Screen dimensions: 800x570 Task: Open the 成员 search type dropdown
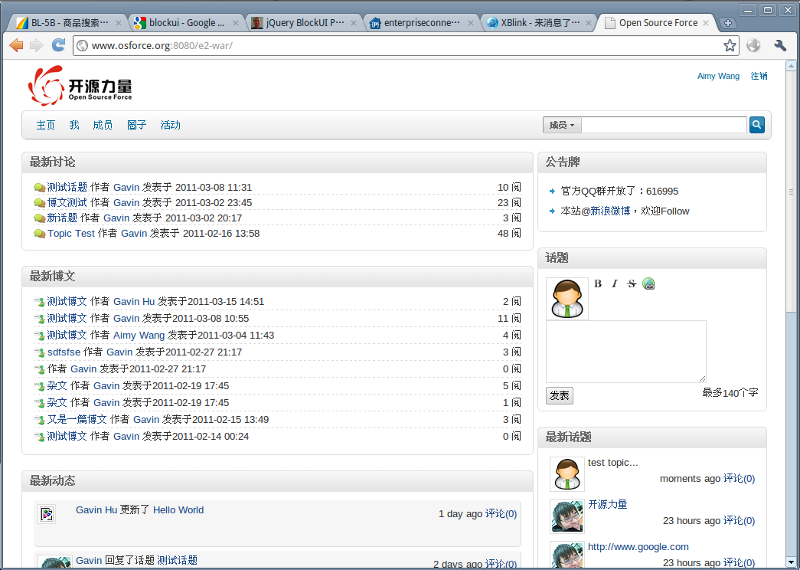(562, 125)
